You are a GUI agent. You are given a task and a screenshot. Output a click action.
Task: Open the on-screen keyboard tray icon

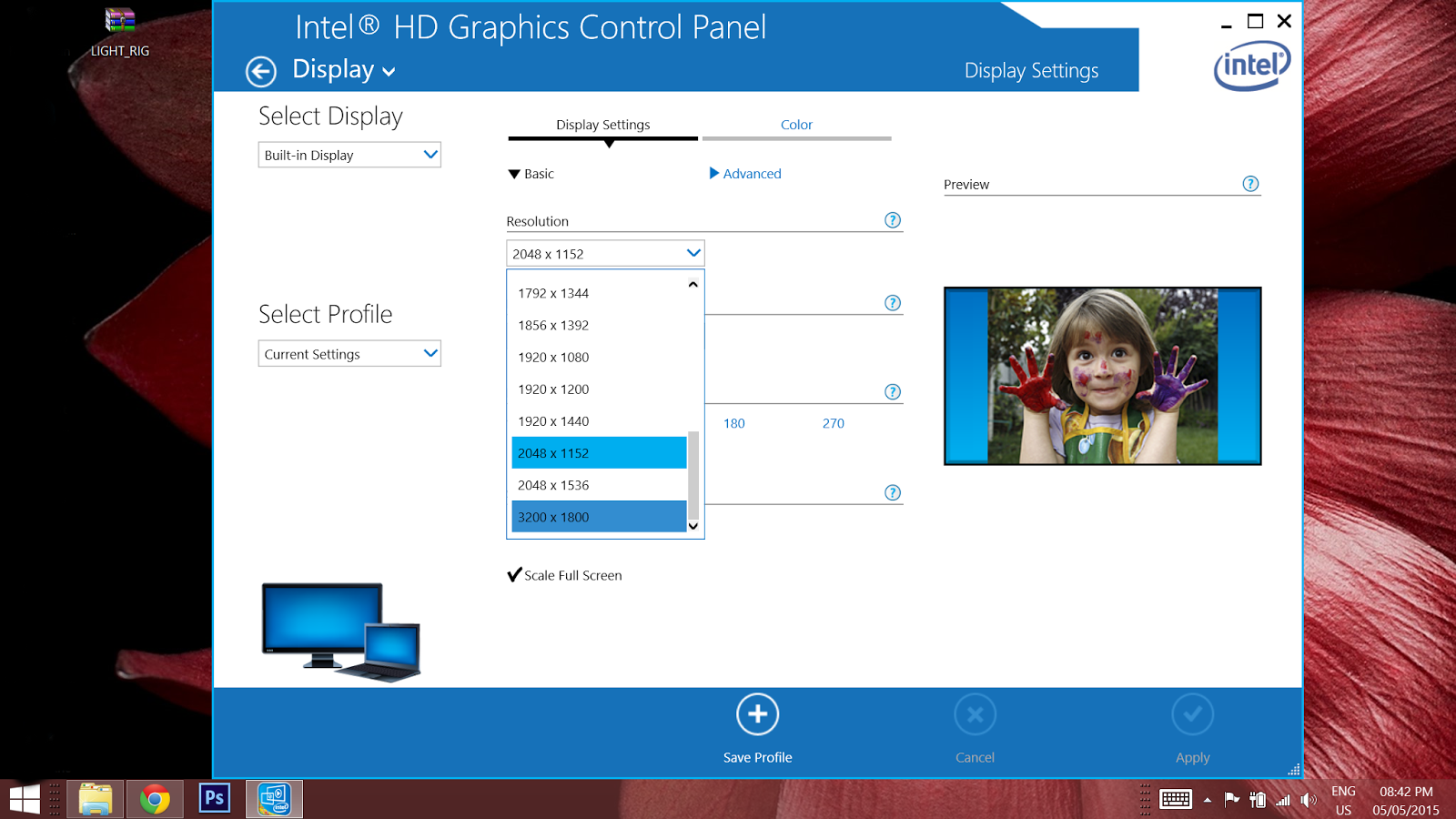coord(1176,800)
